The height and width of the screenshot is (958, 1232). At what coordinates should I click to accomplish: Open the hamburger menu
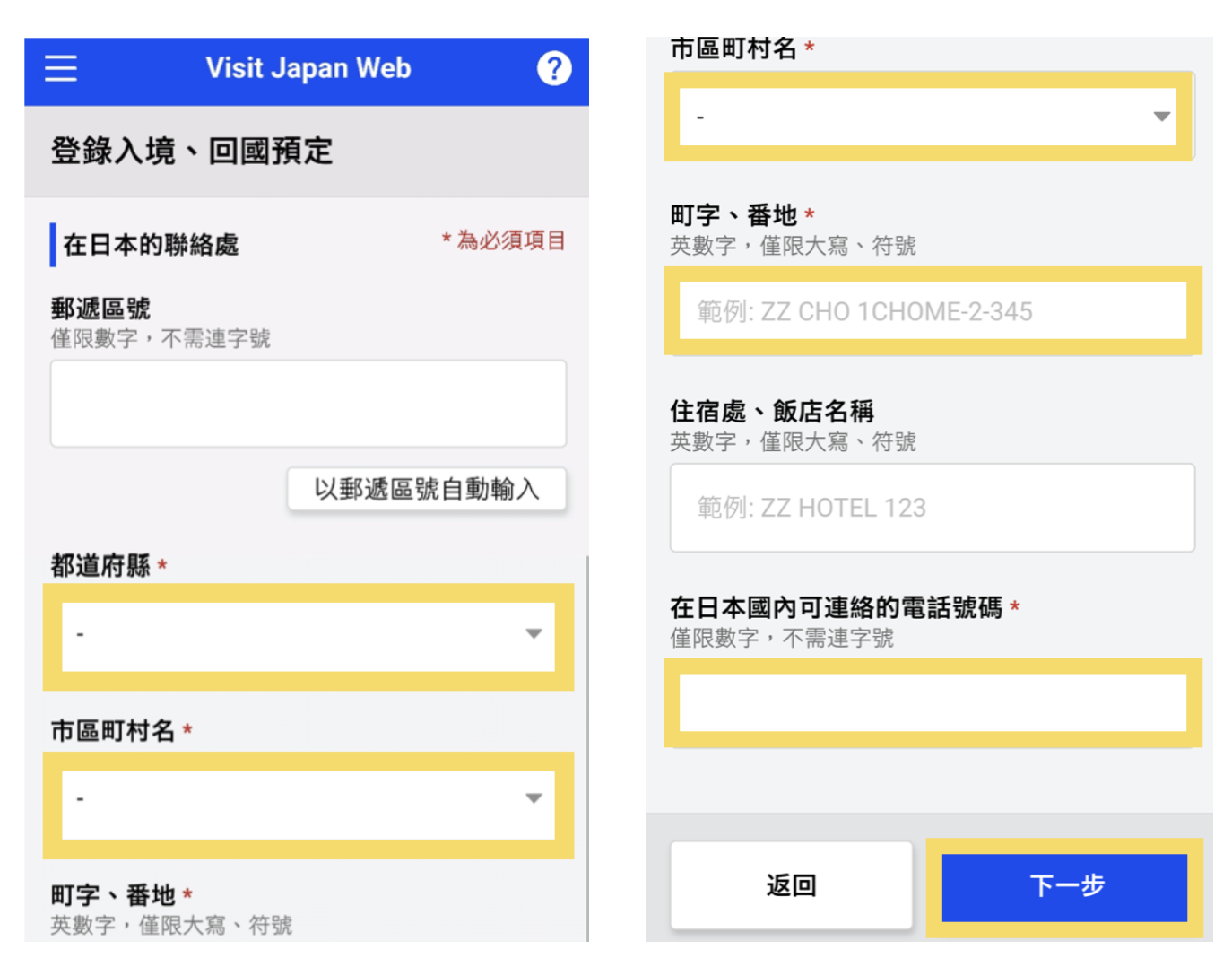(x=61, y=68)
